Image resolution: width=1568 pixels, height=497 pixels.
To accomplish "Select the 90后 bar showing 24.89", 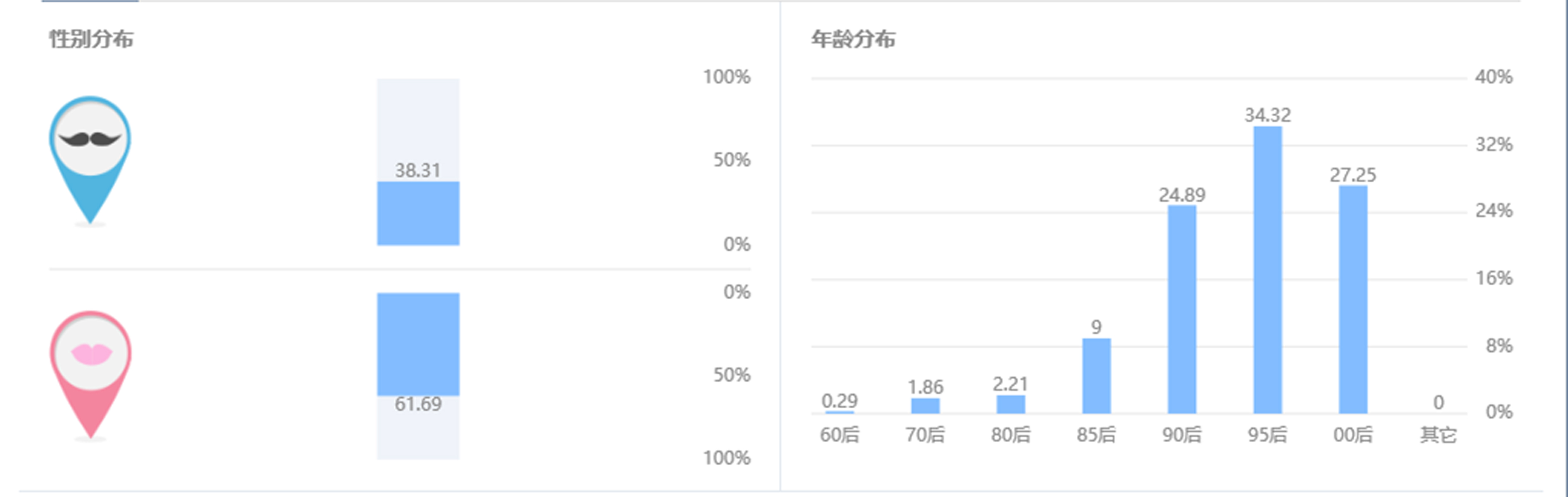I will point(1181,309).
